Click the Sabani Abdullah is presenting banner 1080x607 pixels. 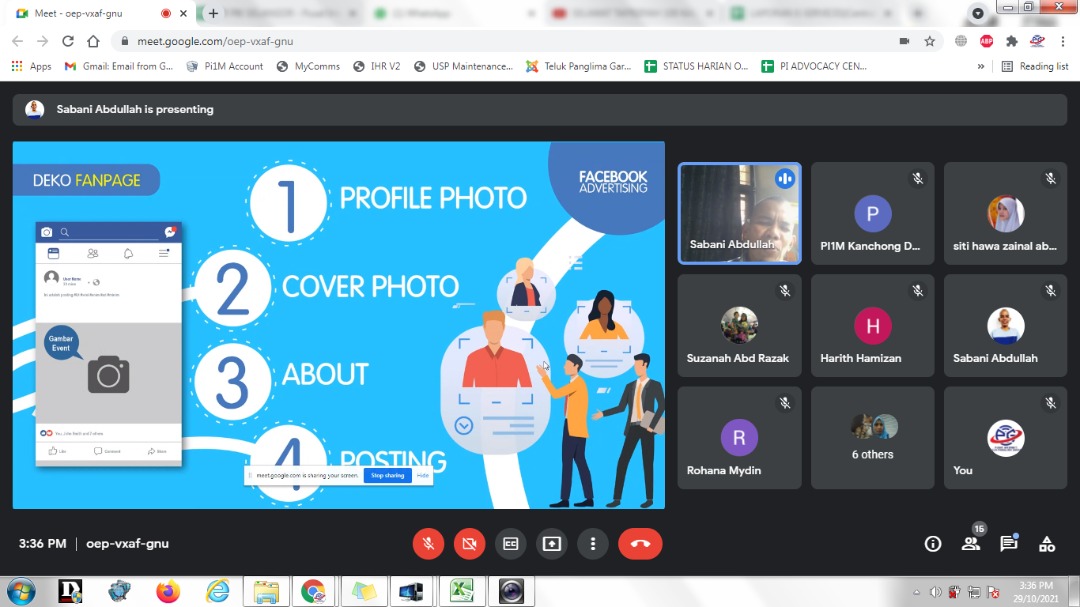[539, 110]
